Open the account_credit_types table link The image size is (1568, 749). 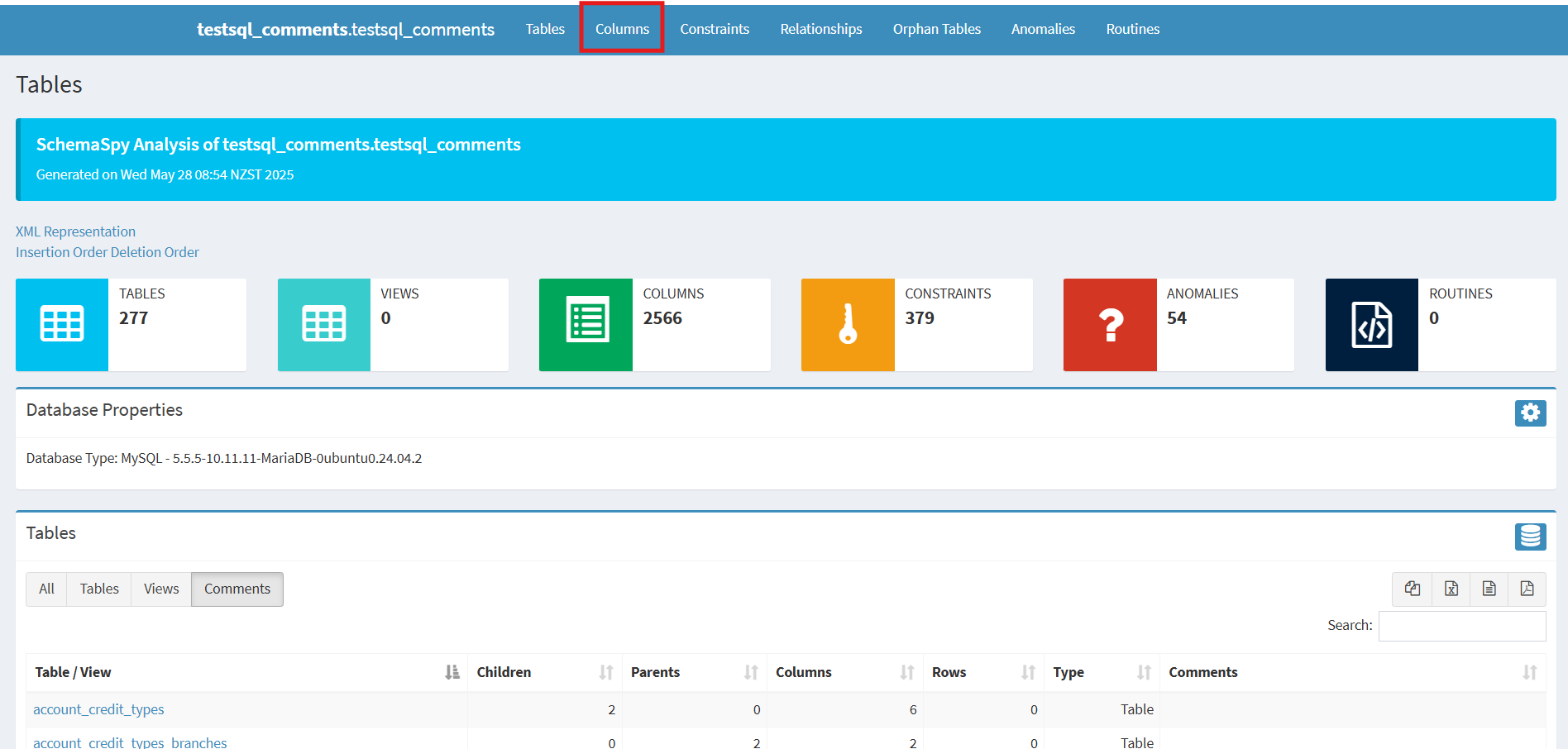(98, 709)
